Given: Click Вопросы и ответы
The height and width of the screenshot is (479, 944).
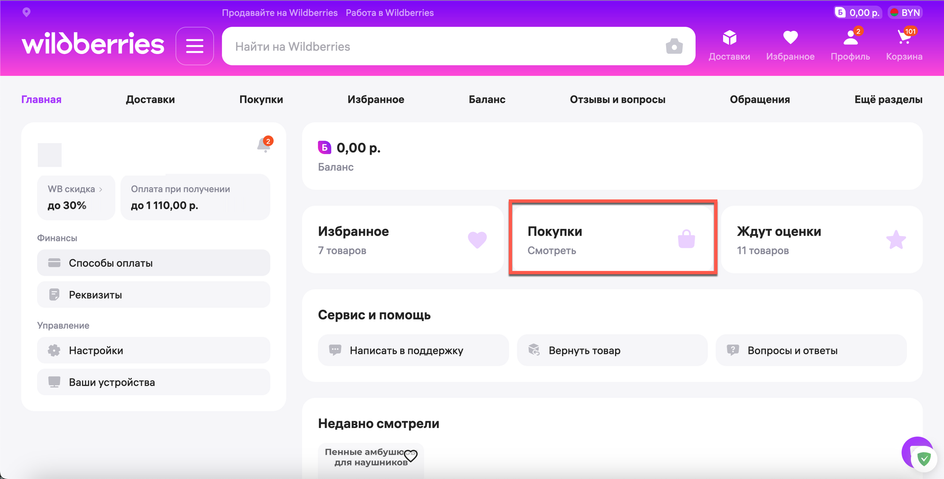Looking at the screenshot, I should tap(811, 350).
